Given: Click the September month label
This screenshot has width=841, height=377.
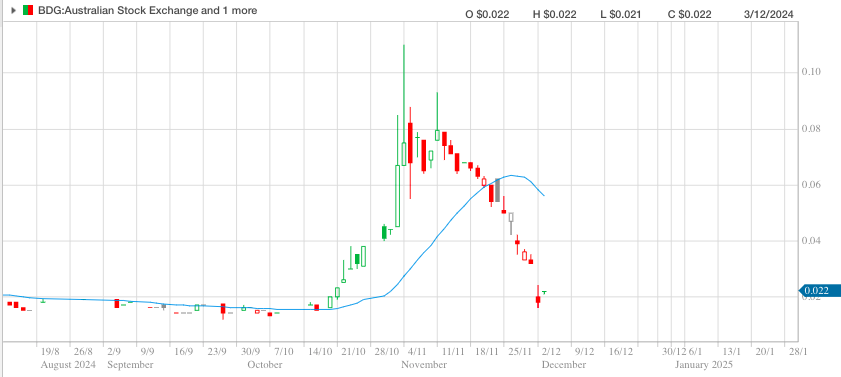Looking at the screenshot, I should [x=130, y=365].
